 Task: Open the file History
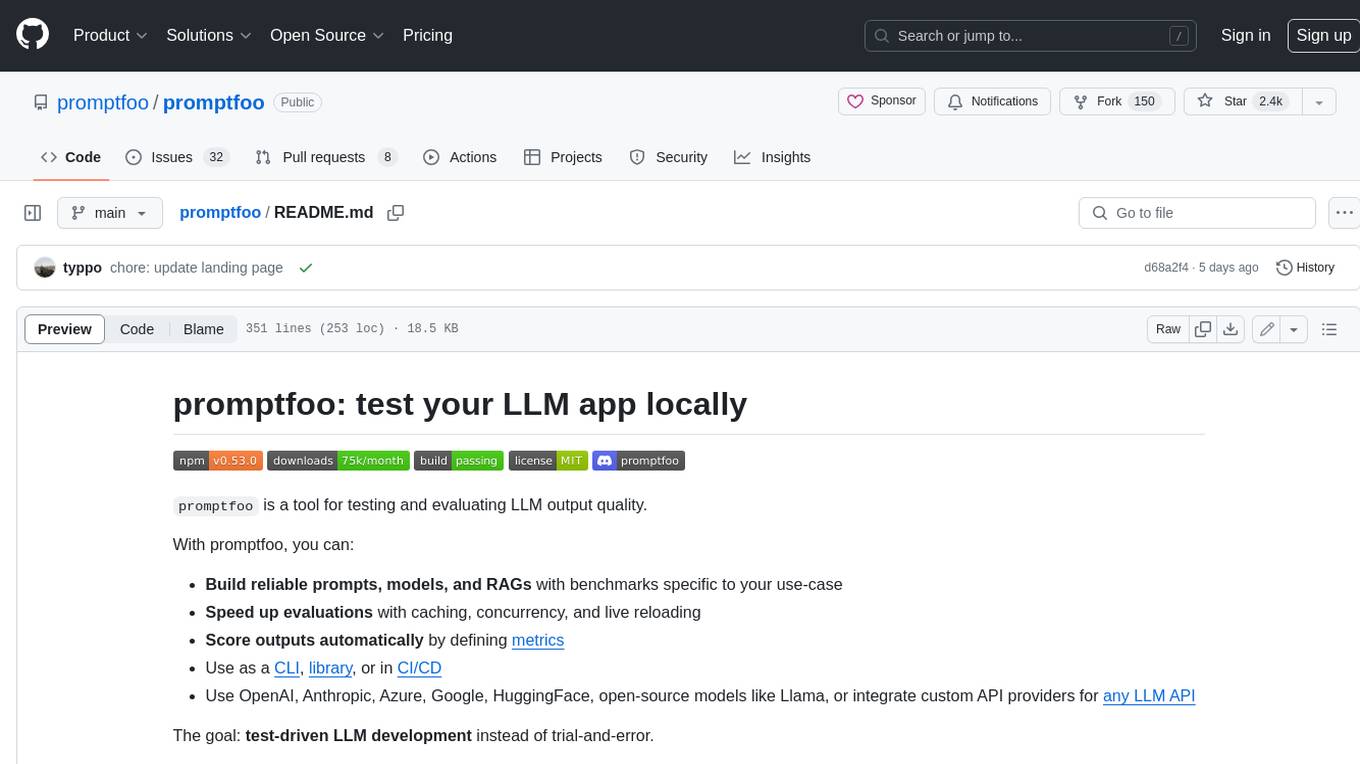[x=1305, y=268]
